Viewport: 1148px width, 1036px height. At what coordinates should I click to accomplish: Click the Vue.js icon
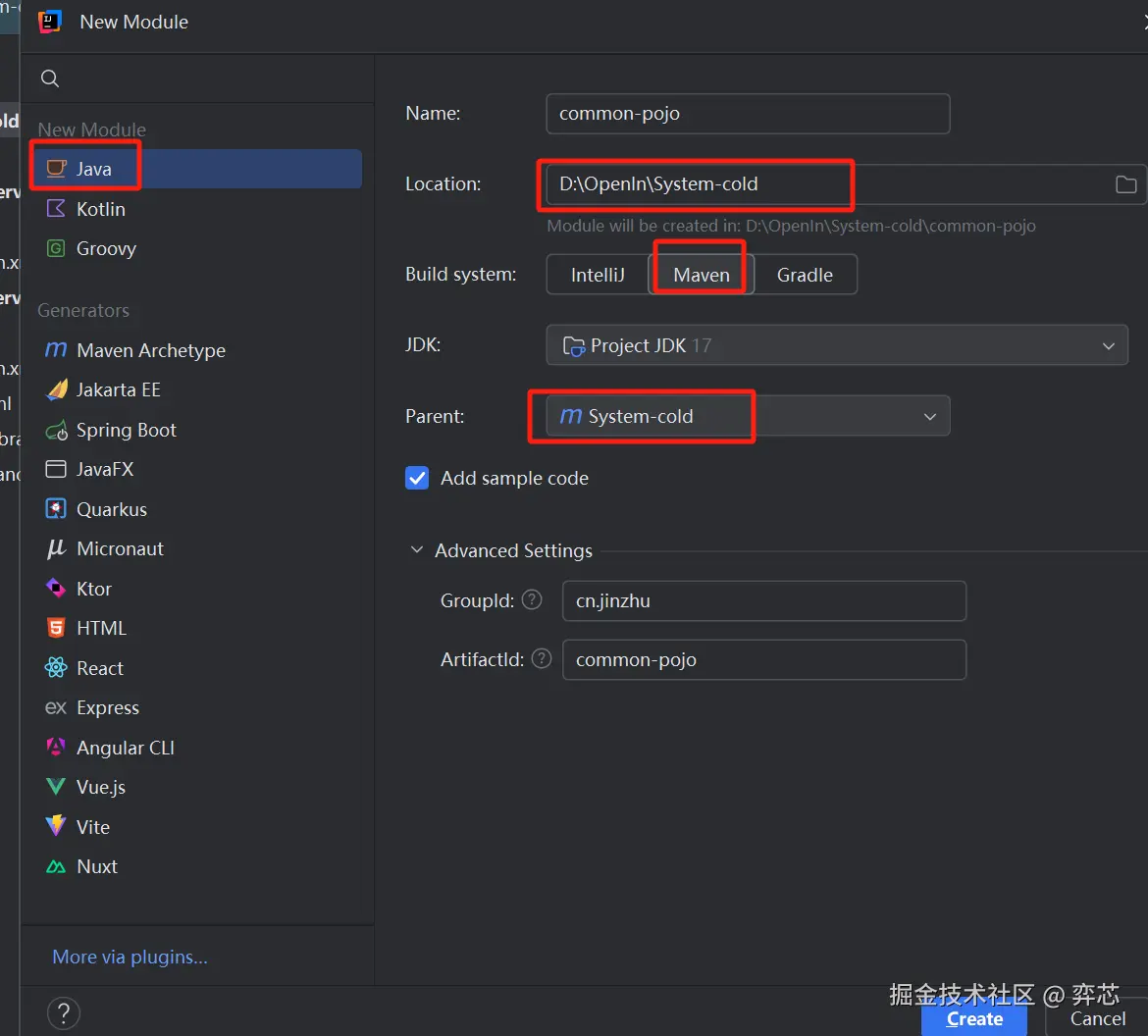point(56,787)
